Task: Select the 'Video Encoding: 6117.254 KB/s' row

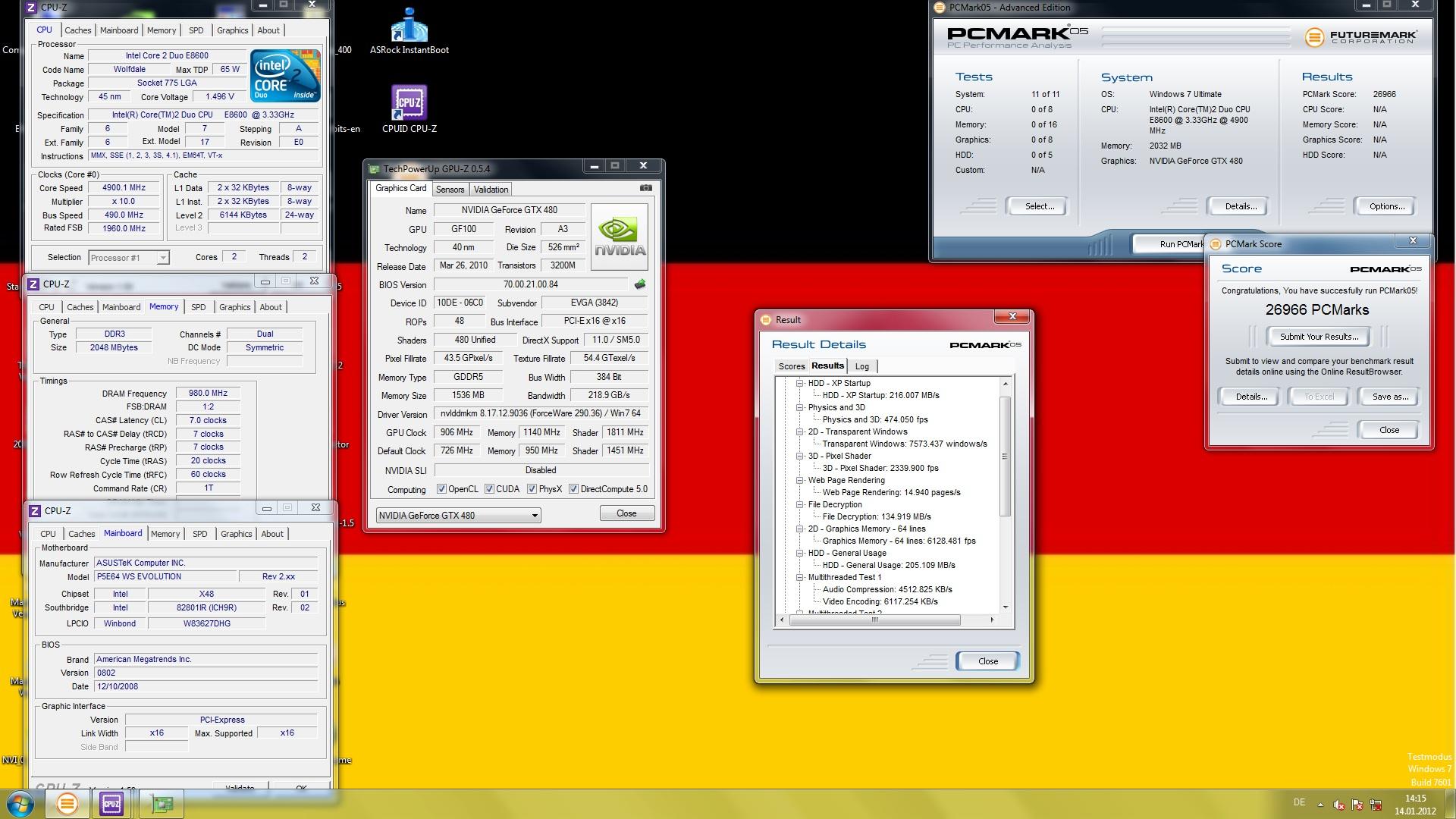Action: click(x=880, y=602)
